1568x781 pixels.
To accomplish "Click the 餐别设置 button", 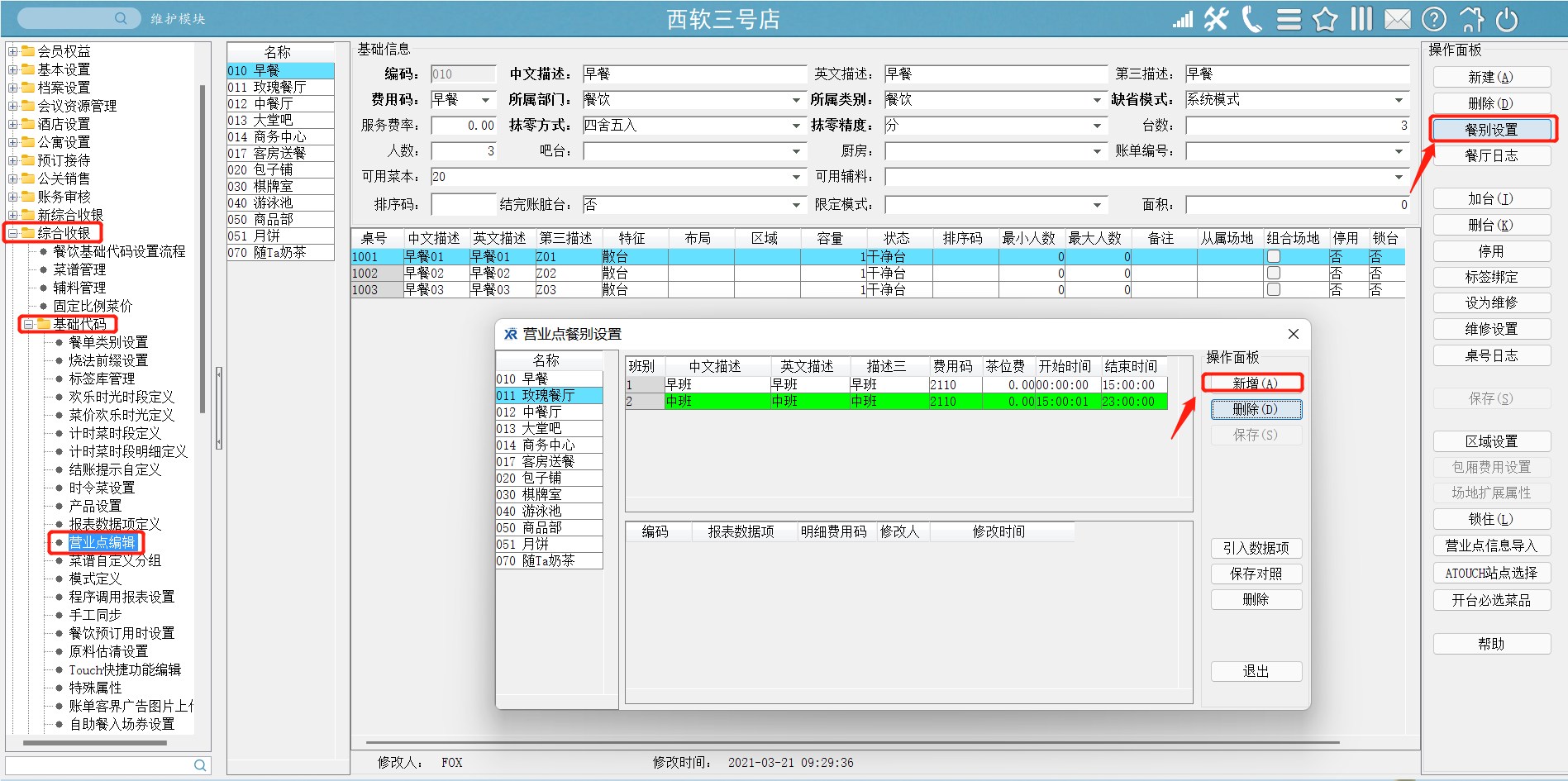I will pyautogui.click(x=1491, y=130).
